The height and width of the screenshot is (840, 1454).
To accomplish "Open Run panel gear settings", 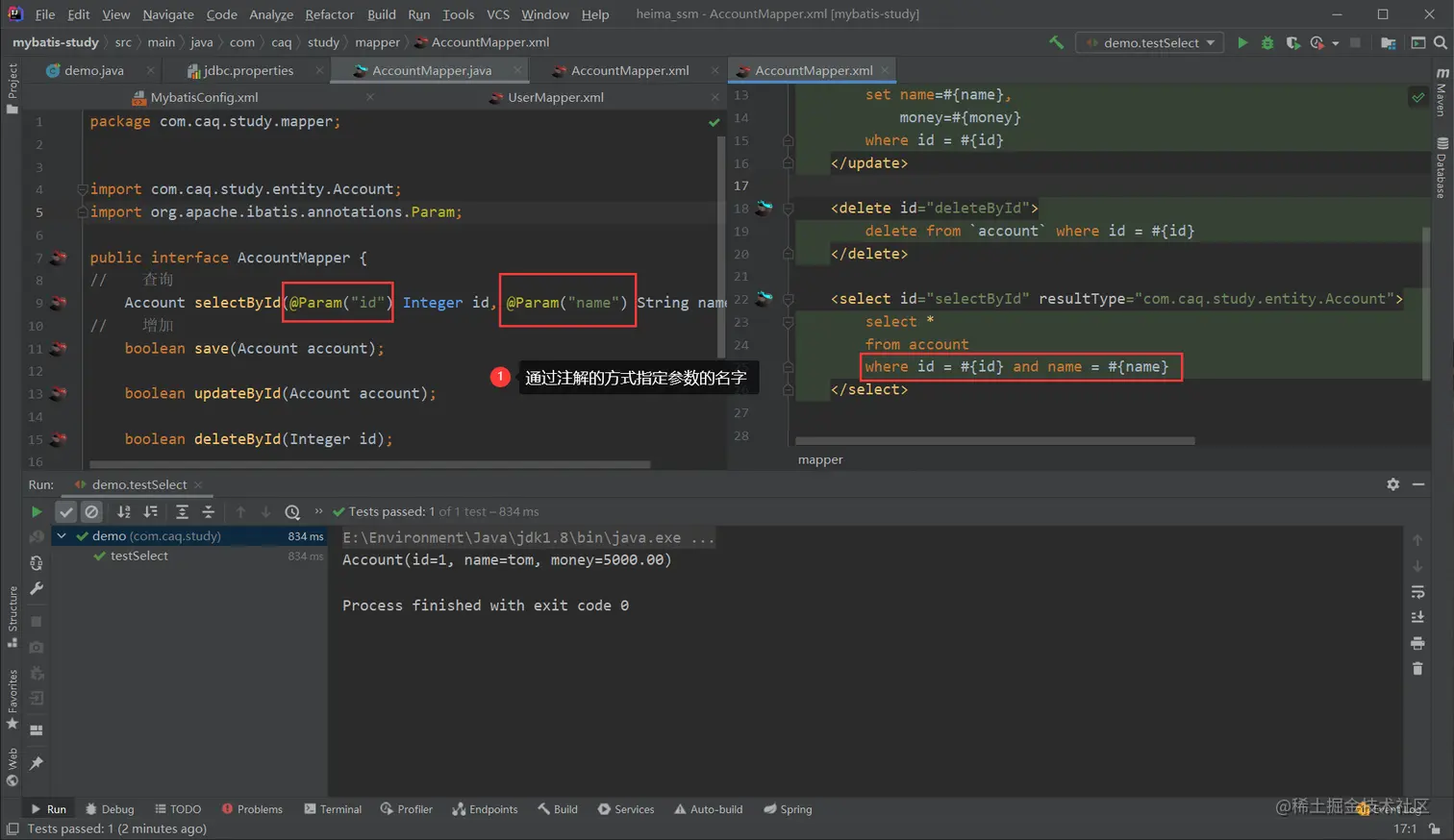I will tap(1392, 484).
